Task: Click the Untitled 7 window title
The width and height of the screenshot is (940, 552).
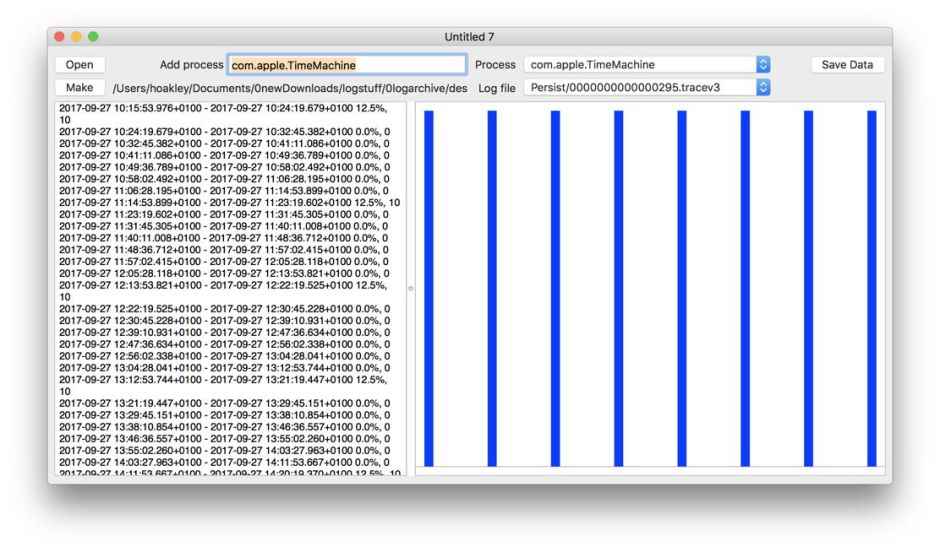Action: click(469, 37)
